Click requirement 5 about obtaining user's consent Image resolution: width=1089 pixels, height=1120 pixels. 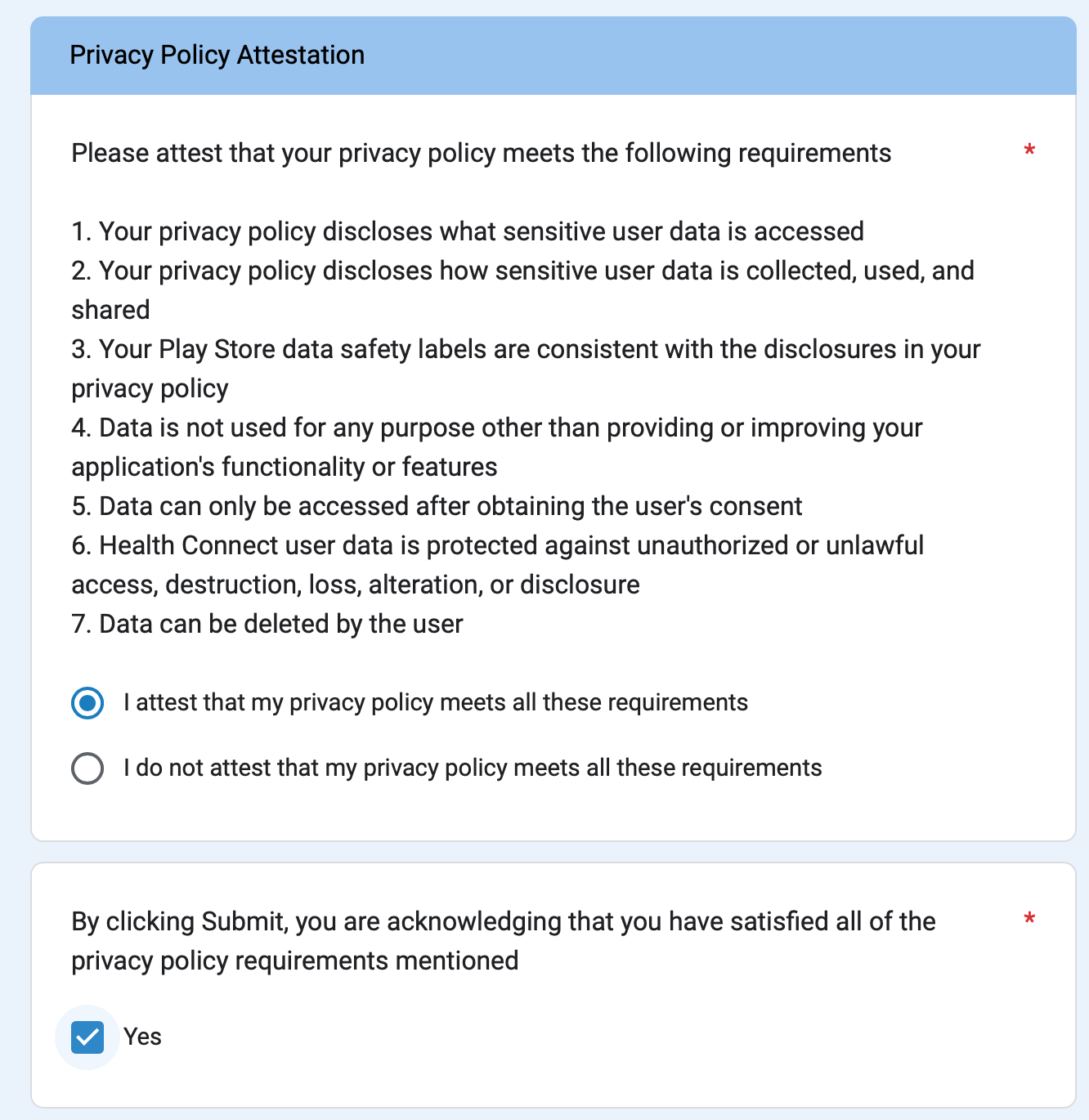437,507
